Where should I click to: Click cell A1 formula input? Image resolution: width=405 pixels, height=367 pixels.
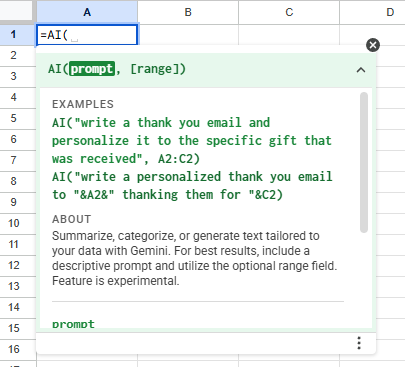pos(87,35)
